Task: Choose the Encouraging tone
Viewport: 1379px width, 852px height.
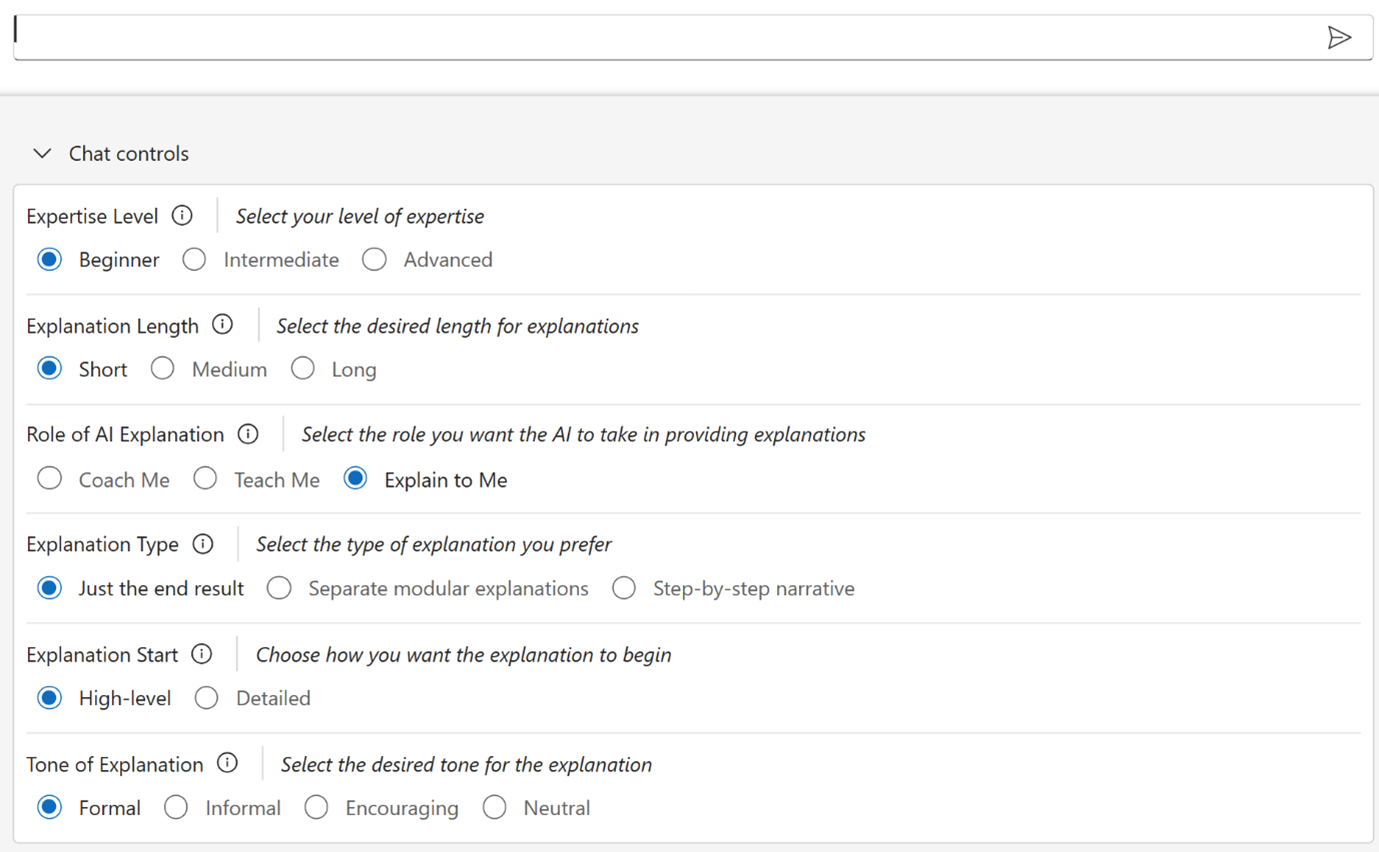Action: 316,807
